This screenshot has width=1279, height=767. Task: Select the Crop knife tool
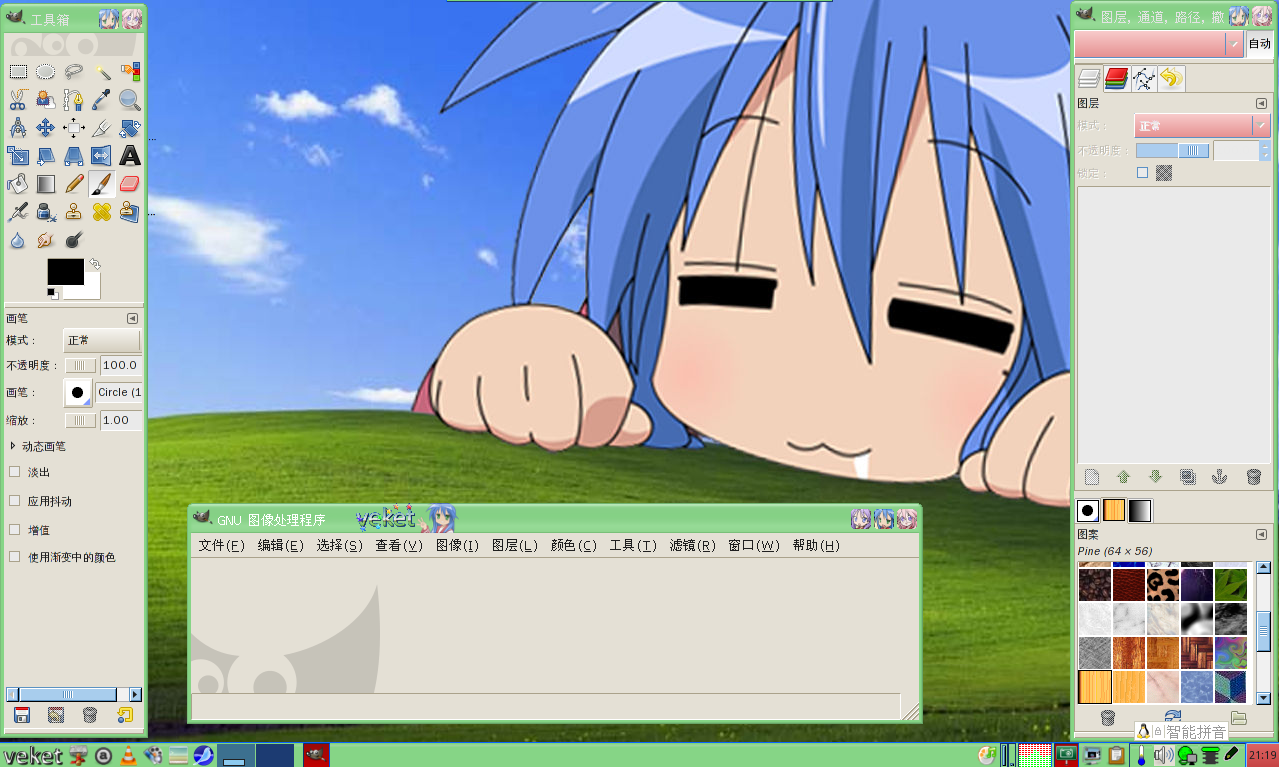[x=102, y=127]
